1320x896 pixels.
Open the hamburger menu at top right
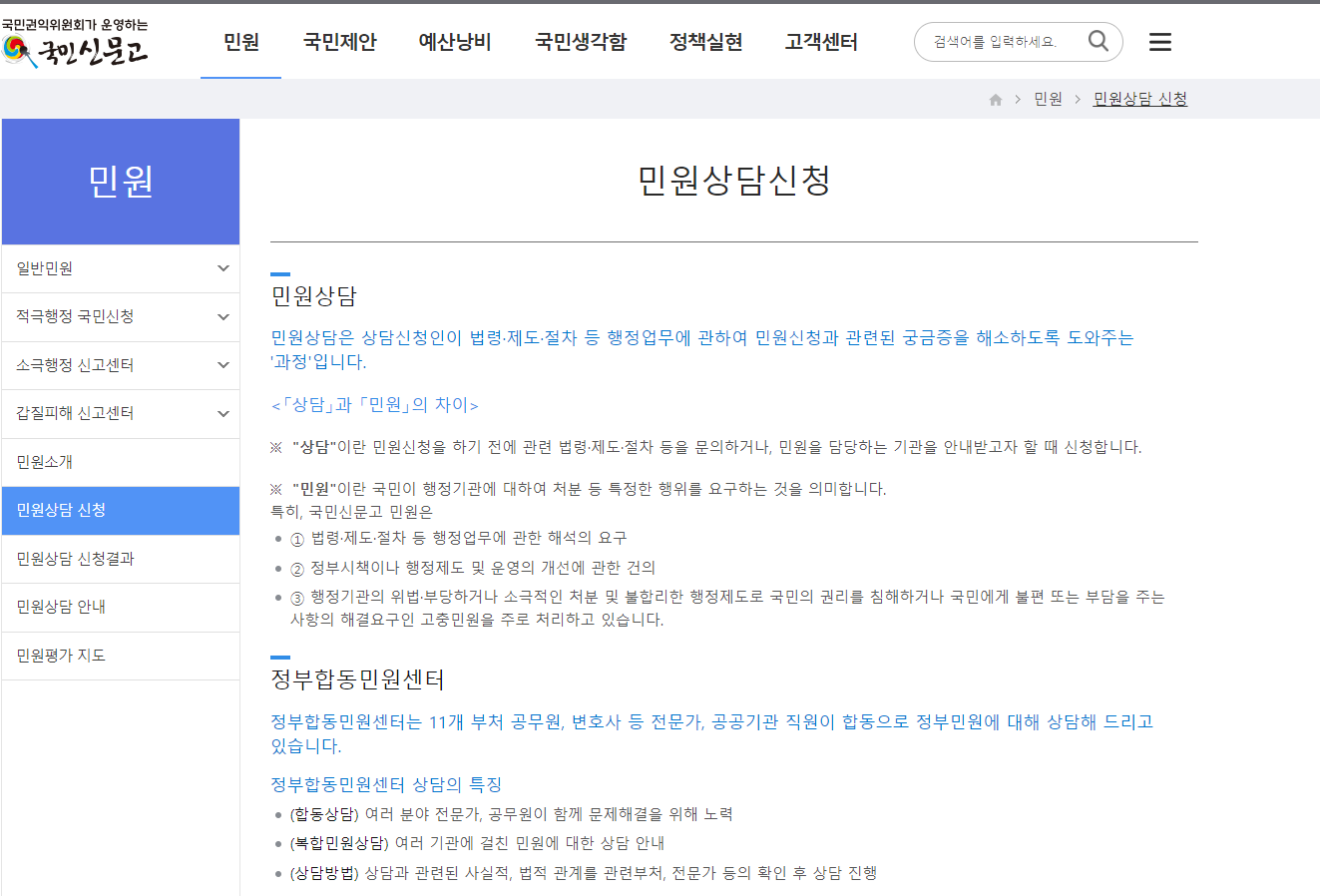tap(1159, 41)
